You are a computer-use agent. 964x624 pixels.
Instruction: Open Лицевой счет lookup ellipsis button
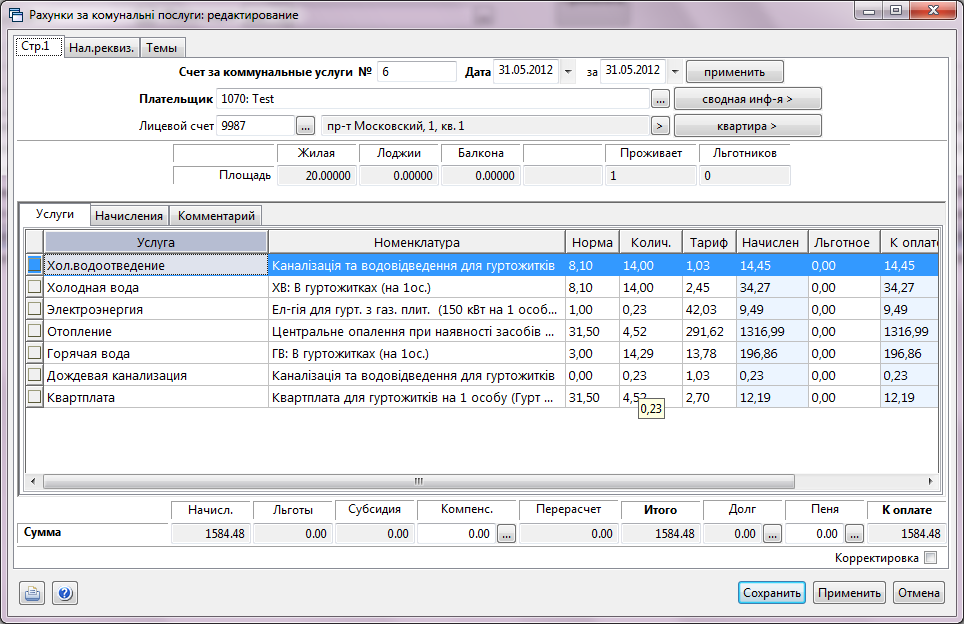(305, 126)
